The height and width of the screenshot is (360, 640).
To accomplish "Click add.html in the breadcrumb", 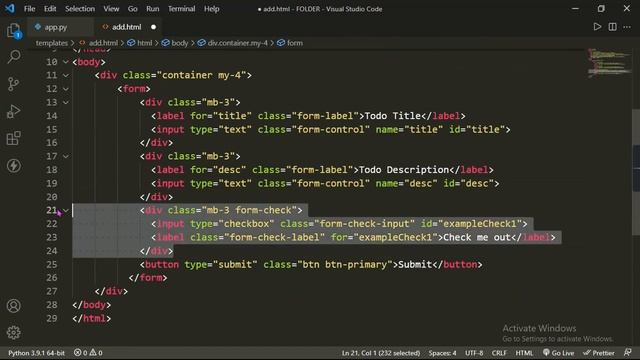I will (x=103, y=43).
